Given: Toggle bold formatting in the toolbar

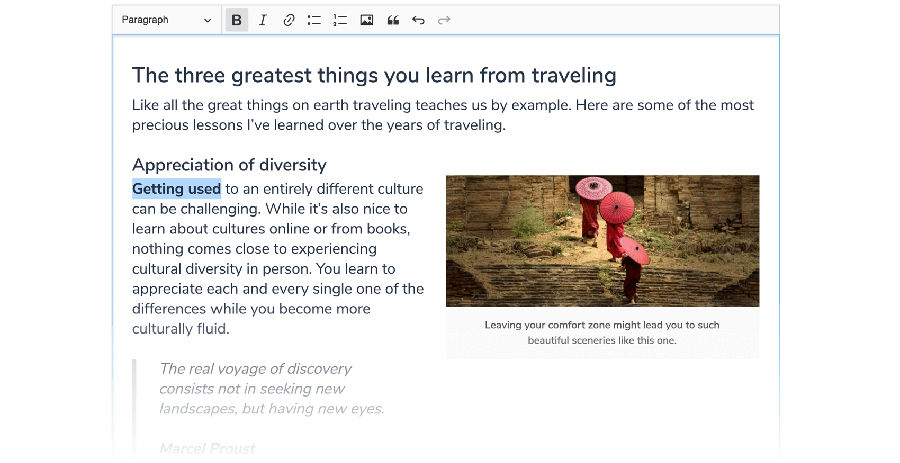Looking at the screenshot, I should coord(237,20).
